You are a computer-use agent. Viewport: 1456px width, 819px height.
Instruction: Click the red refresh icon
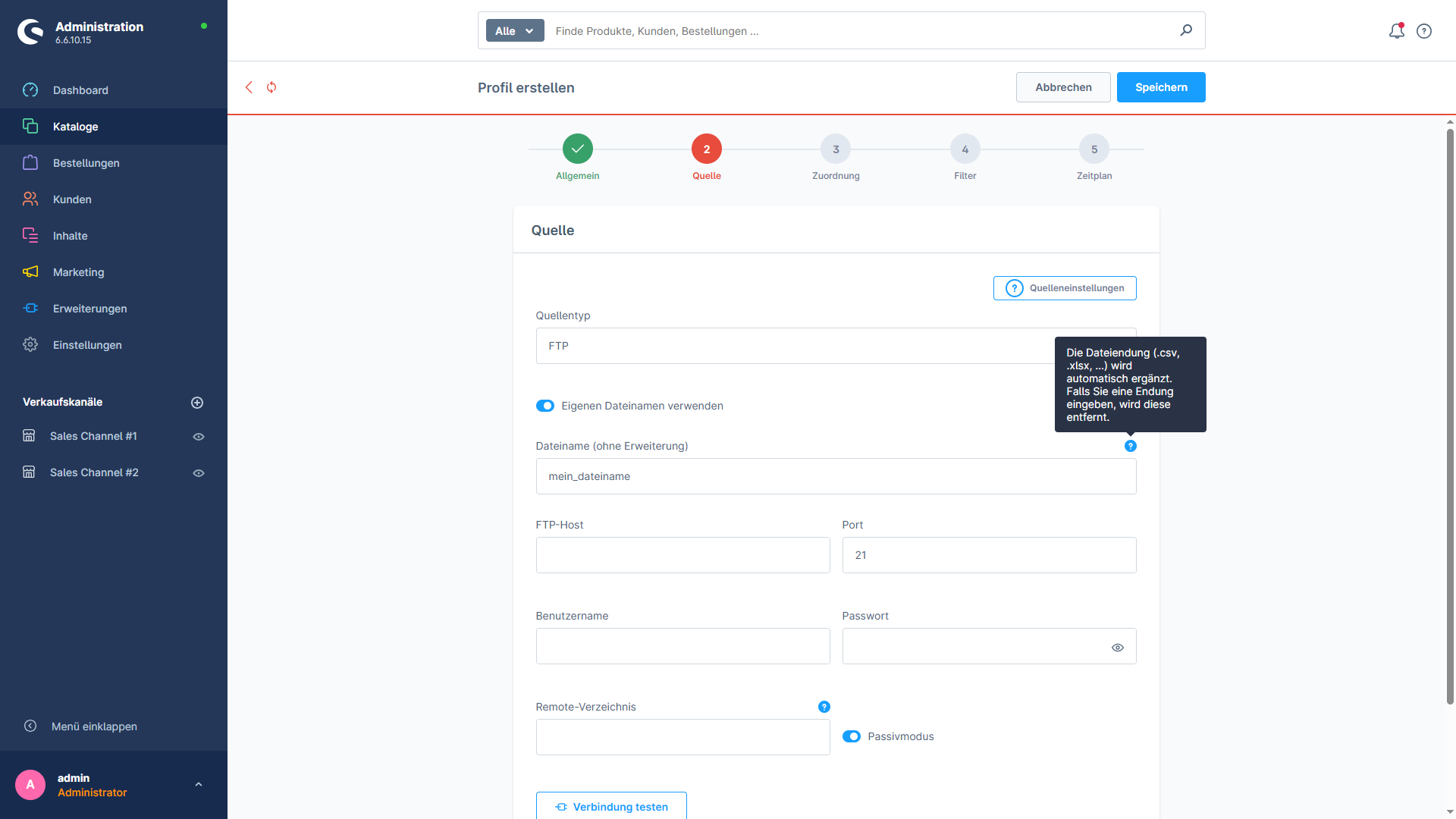(271, 87)
